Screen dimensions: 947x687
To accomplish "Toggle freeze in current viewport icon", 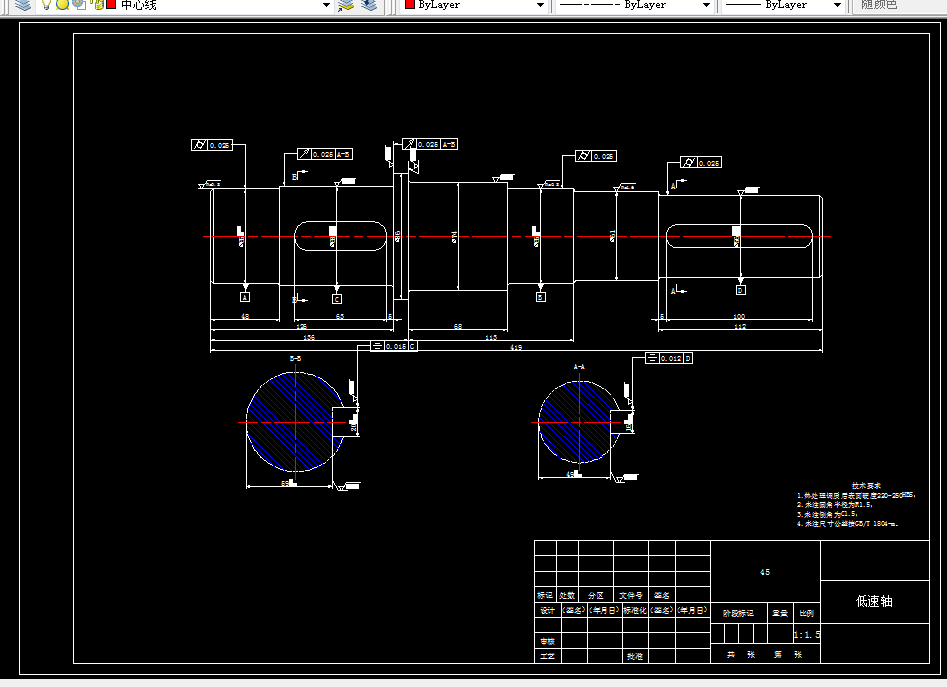I will pos(79,5).
